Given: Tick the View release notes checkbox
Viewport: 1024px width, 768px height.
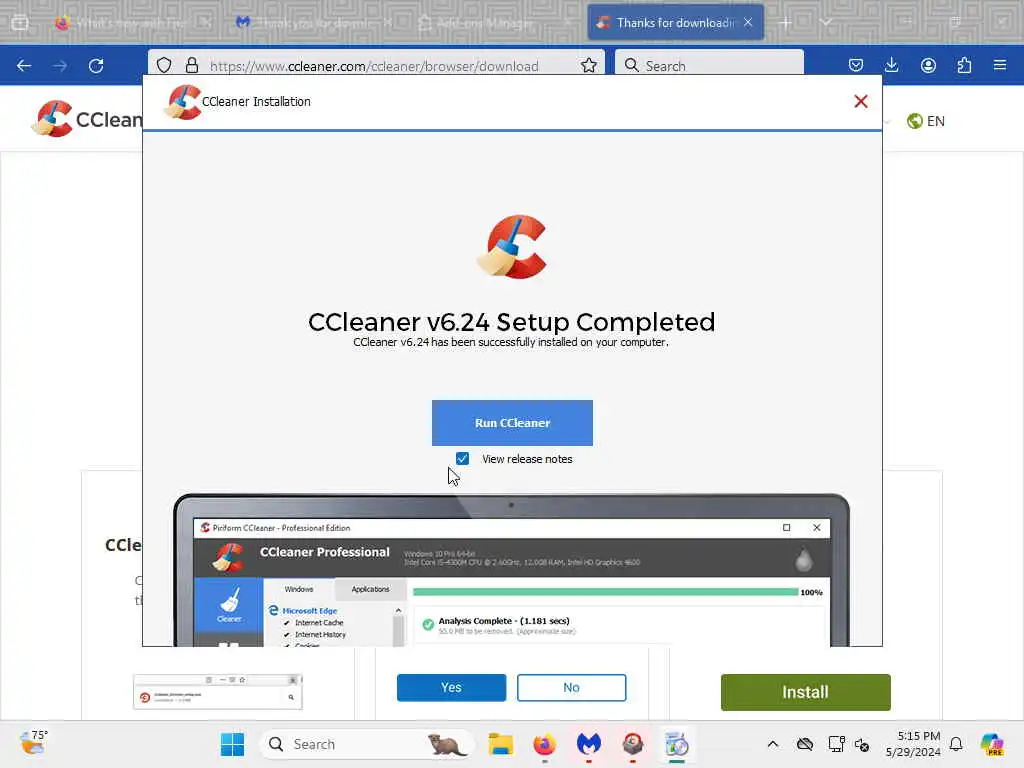Looking at the screenshot, I should click(x=462, y=458).
